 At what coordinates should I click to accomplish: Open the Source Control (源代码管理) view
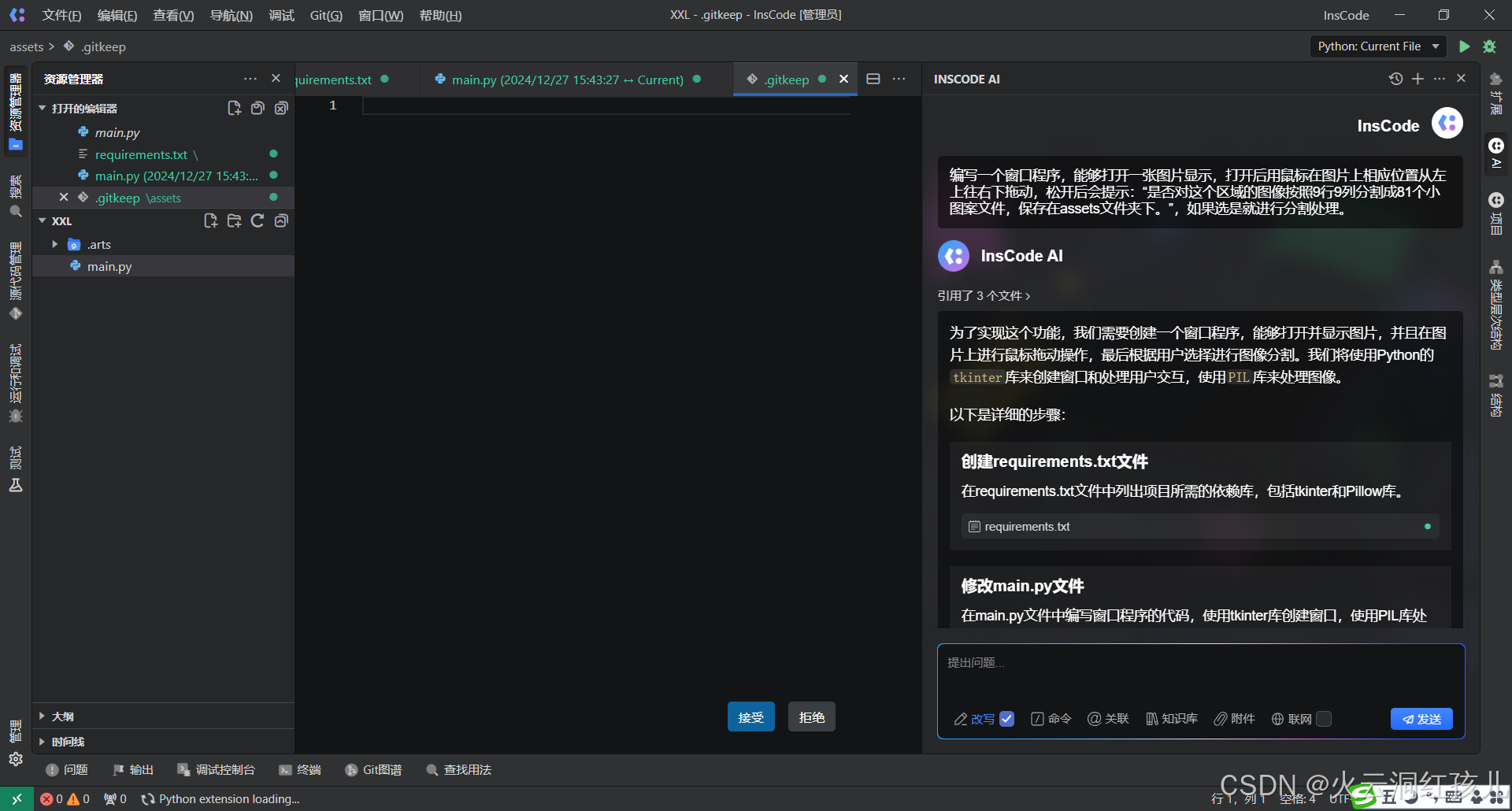[x=16, y=281]
